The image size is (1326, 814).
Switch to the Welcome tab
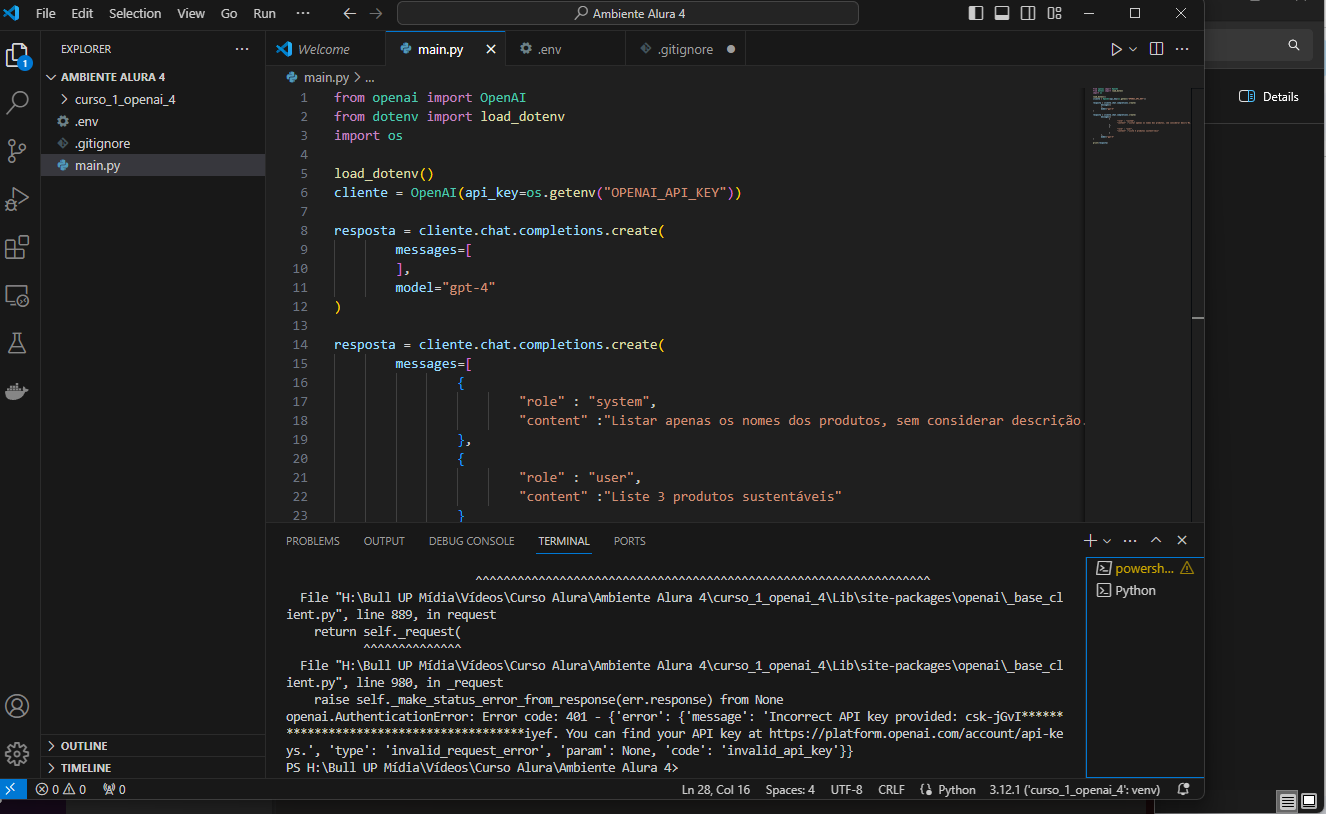[x=325, y=49]
